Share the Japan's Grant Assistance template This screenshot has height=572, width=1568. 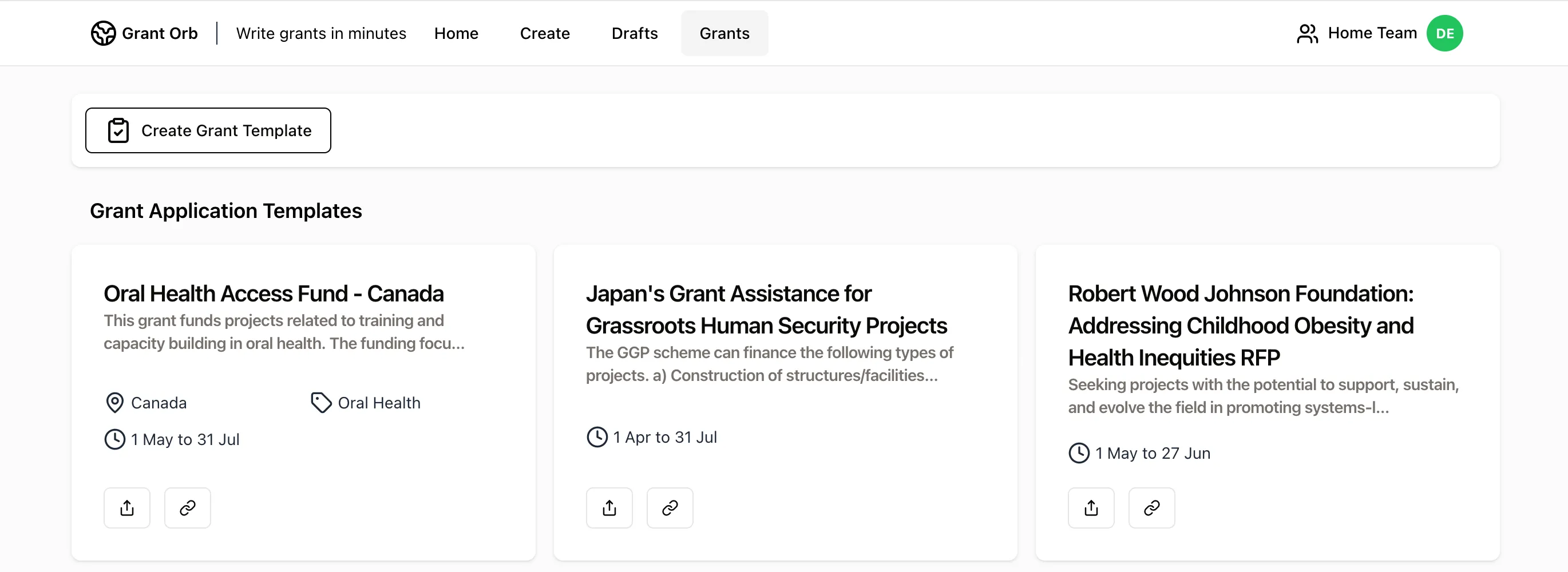(x=609, y=508)
